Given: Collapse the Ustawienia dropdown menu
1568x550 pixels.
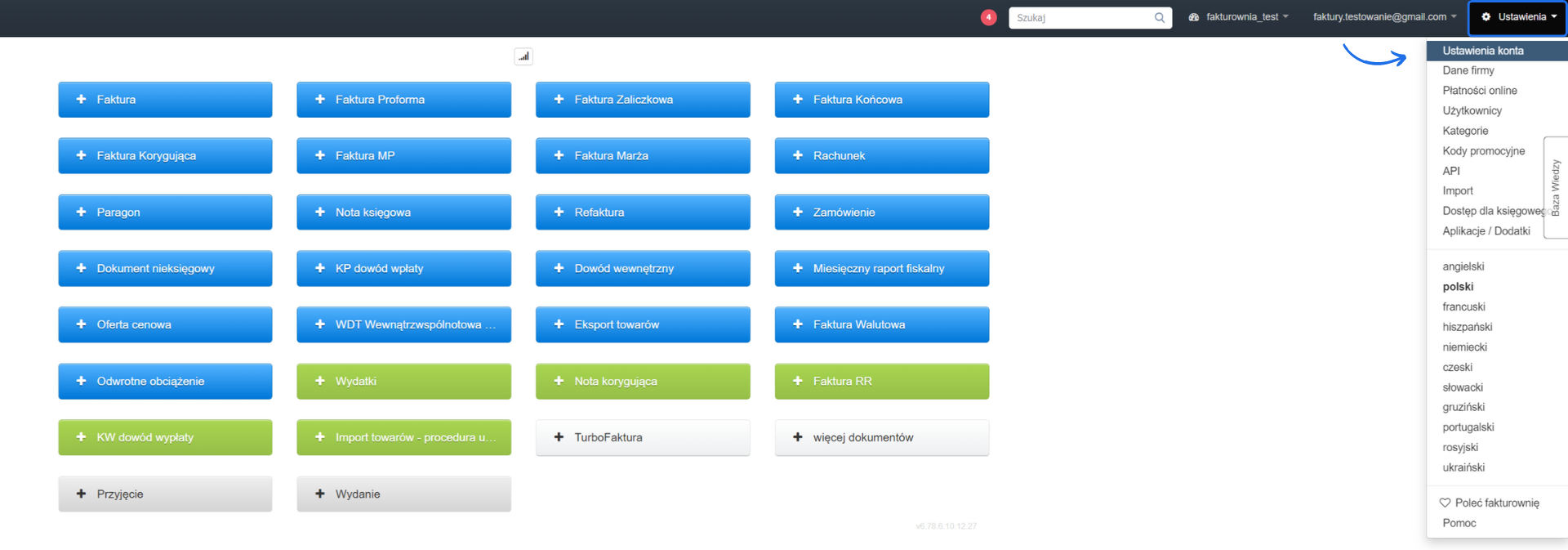Looking at the screenshot, I should click(1518, 17).
